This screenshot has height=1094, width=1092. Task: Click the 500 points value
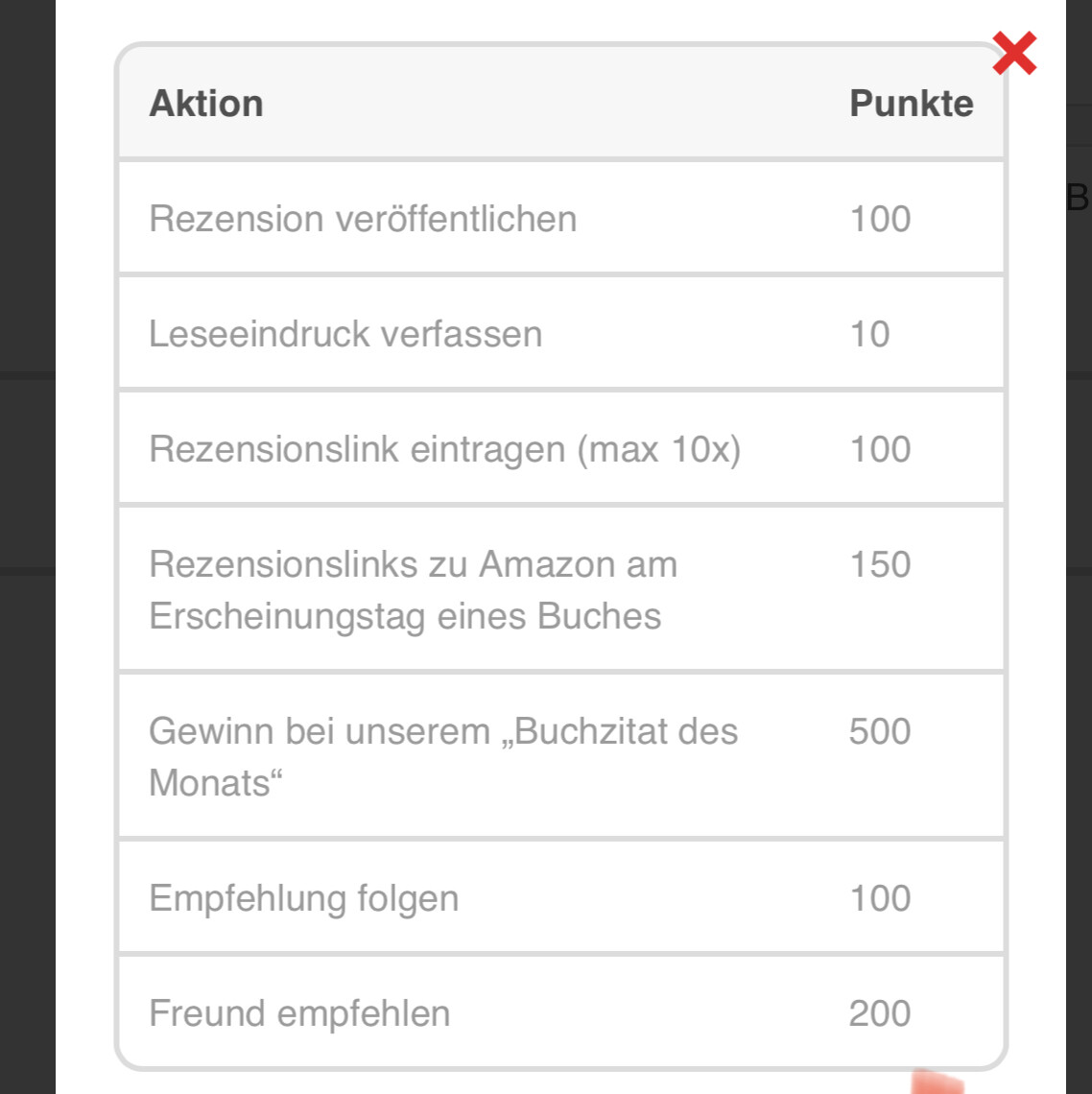[880, 731]
